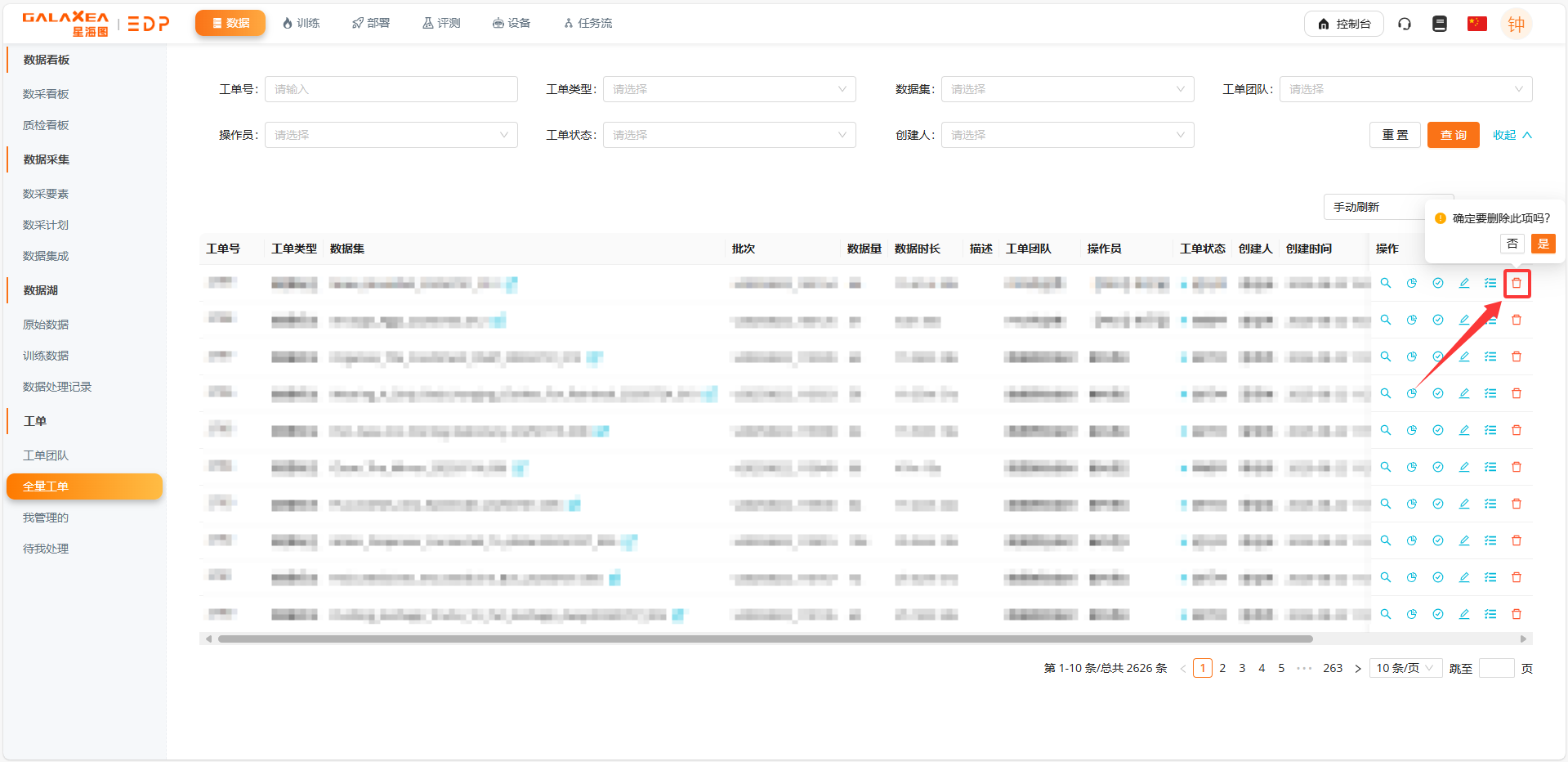Click the checklist icon in first row
1568x762 pixels.
pyautogui.click(x=1490, y=283)
